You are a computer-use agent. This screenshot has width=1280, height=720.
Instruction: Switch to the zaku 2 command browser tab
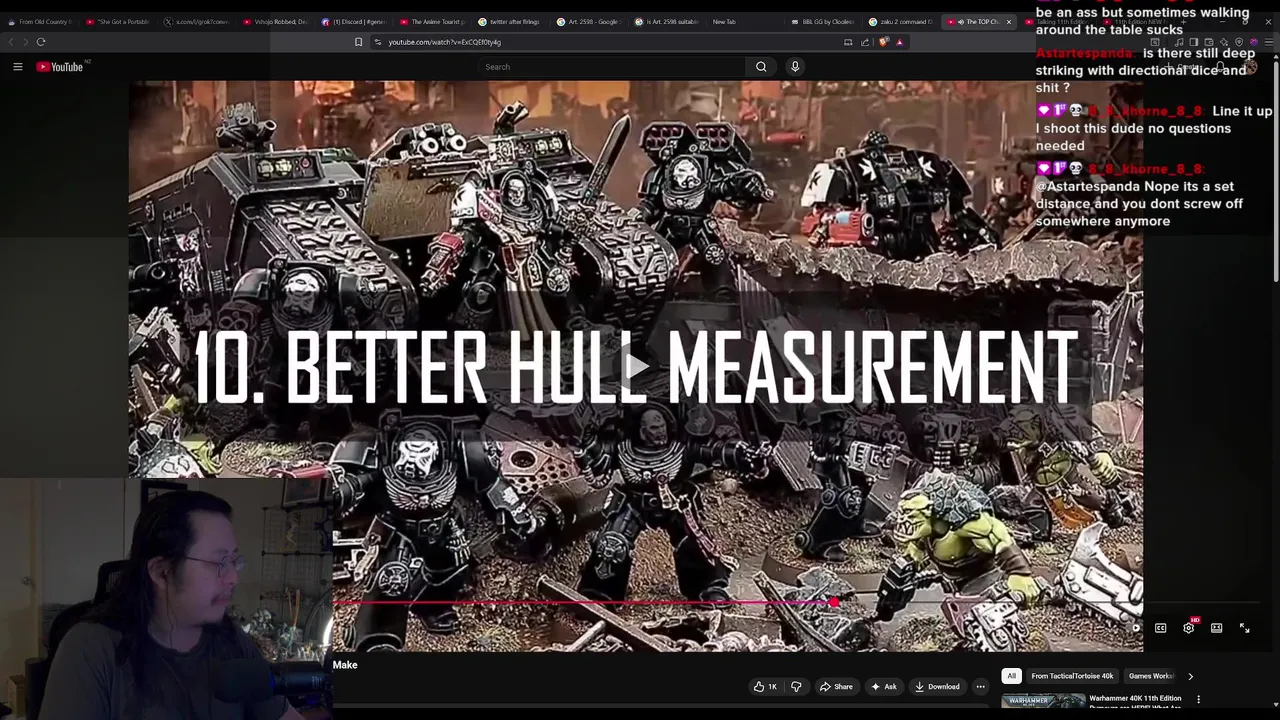tap(903, 22)
